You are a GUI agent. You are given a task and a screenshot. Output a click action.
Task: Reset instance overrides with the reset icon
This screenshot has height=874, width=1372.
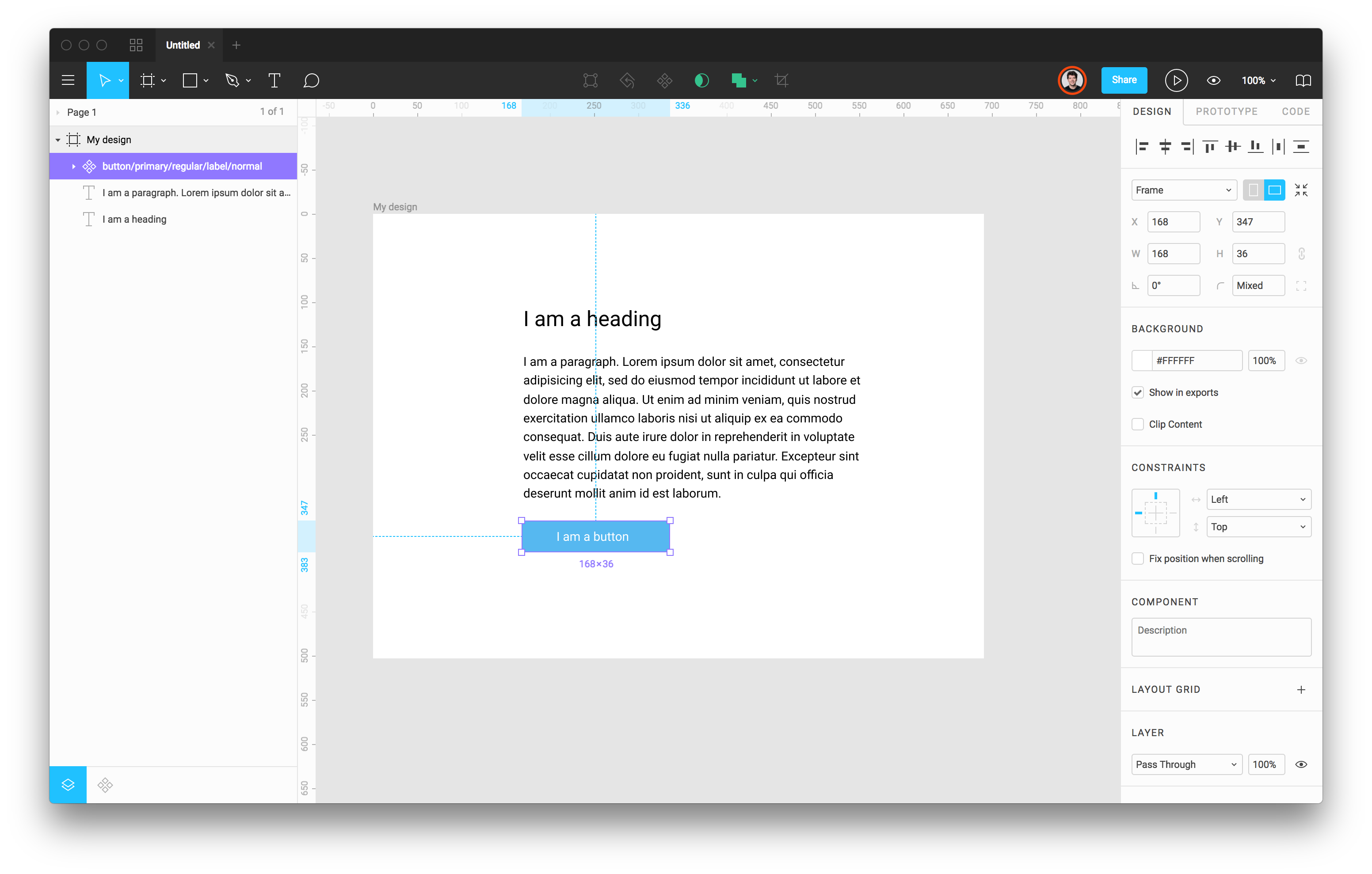point(627,80)
